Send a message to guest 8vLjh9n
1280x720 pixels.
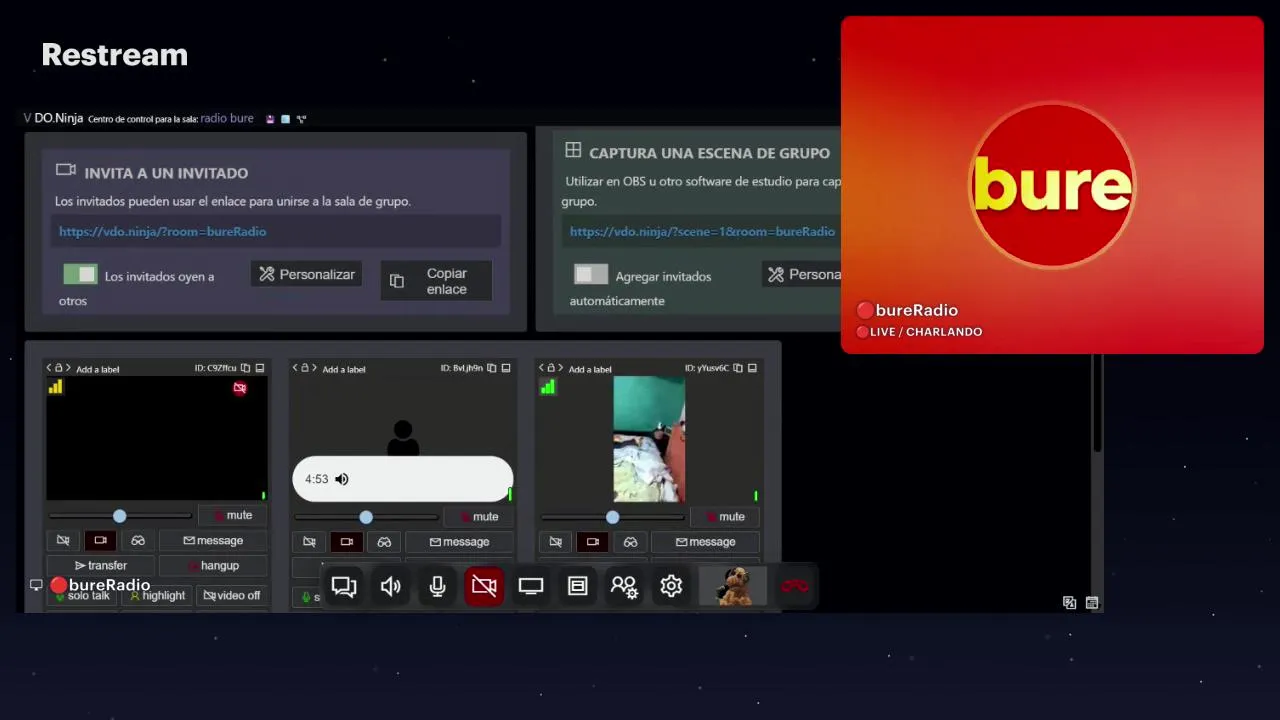(x=459, y=542)
